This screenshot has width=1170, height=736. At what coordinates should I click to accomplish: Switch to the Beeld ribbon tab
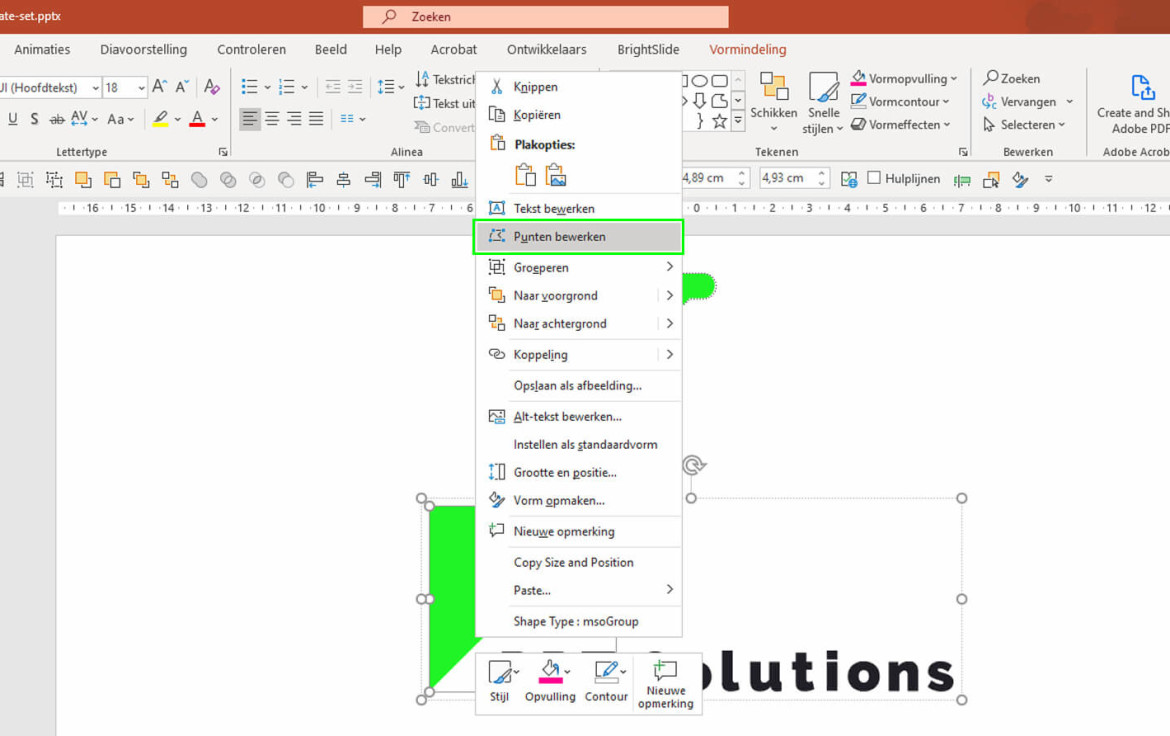[330, 49]
